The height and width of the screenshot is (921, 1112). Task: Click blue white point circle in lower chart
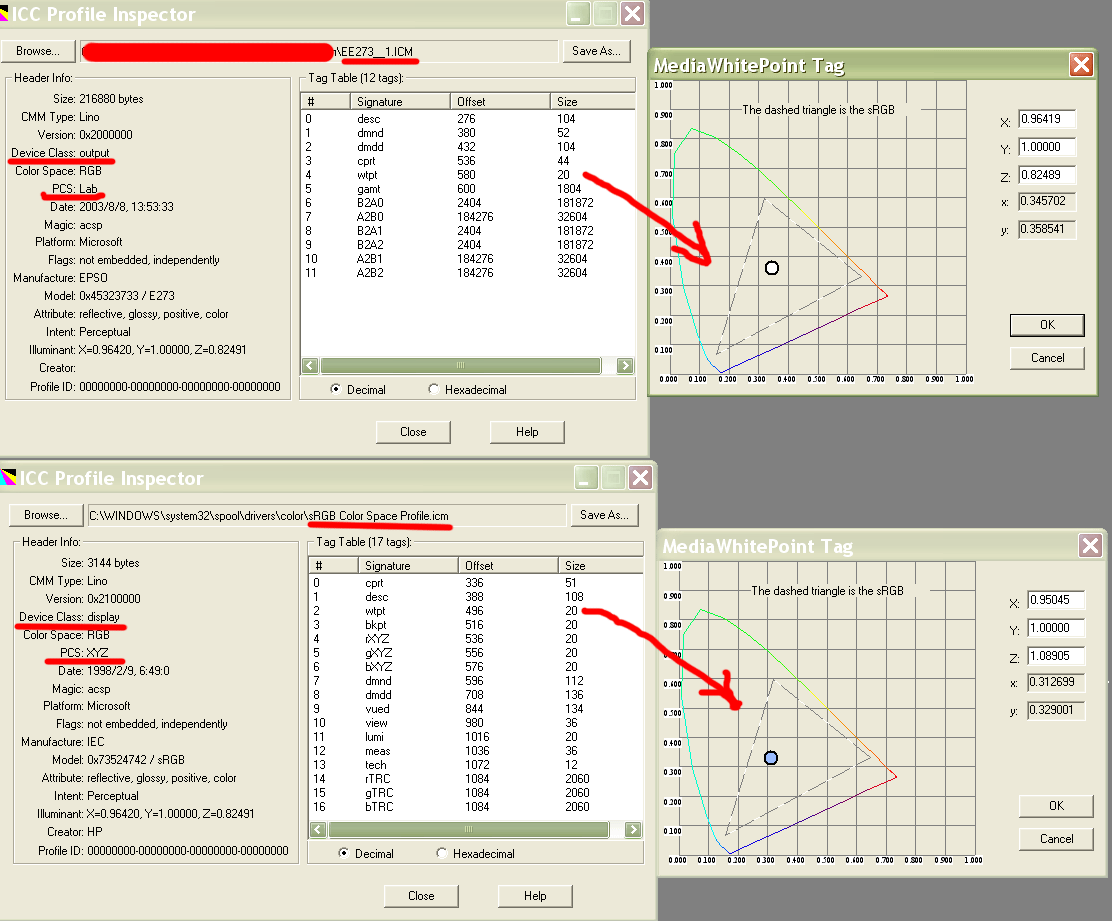771,758
